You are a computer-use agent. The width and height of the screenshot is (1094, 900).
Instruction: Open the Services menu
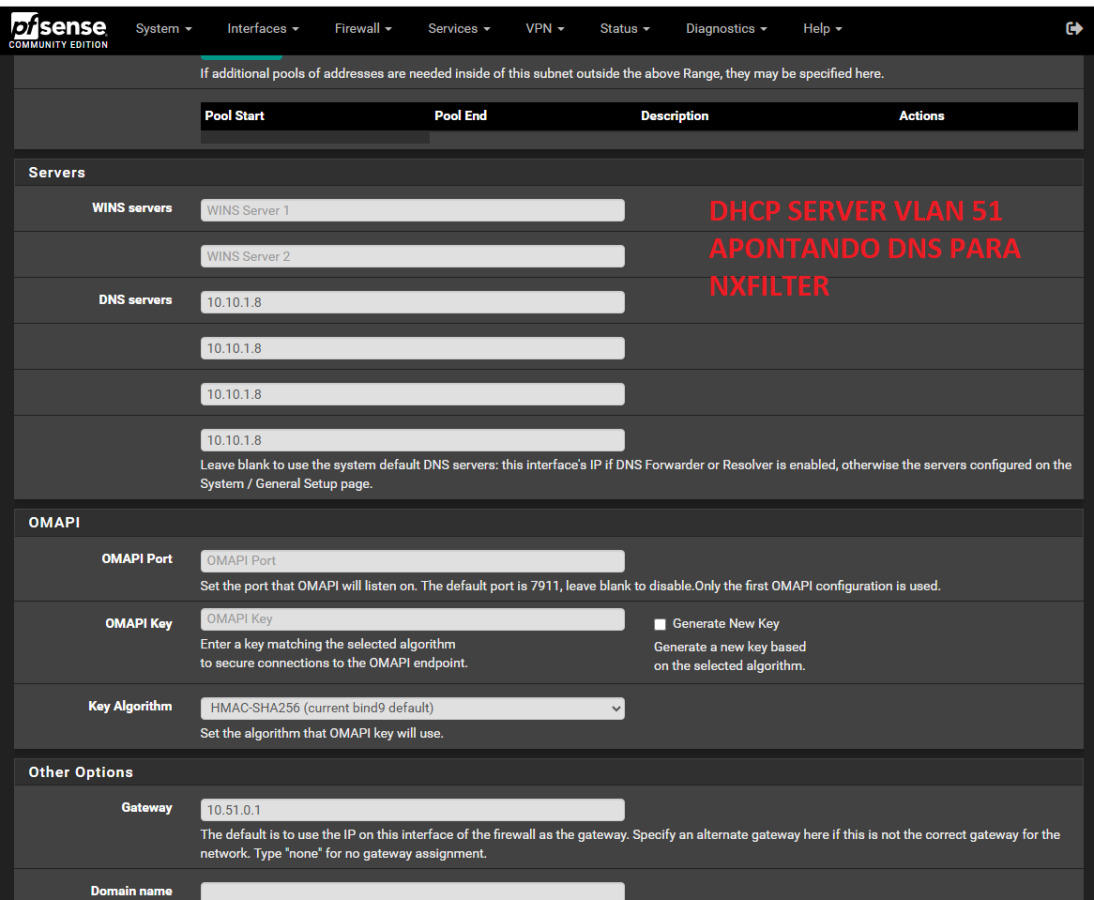[459, 29]
